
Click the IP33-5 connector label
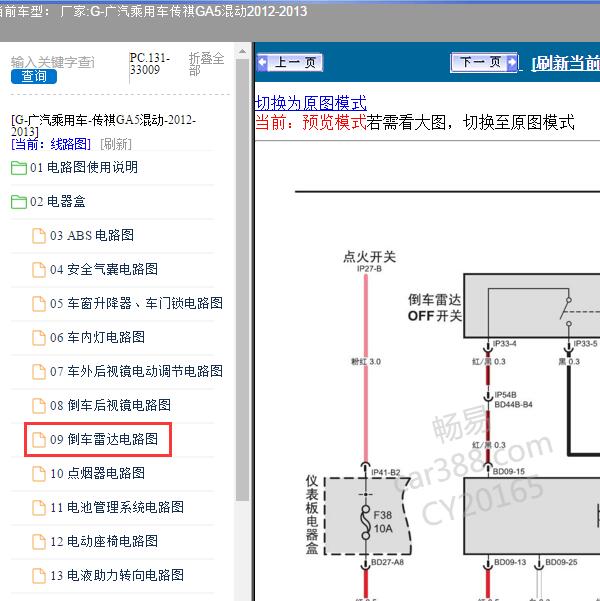[585, 343]
